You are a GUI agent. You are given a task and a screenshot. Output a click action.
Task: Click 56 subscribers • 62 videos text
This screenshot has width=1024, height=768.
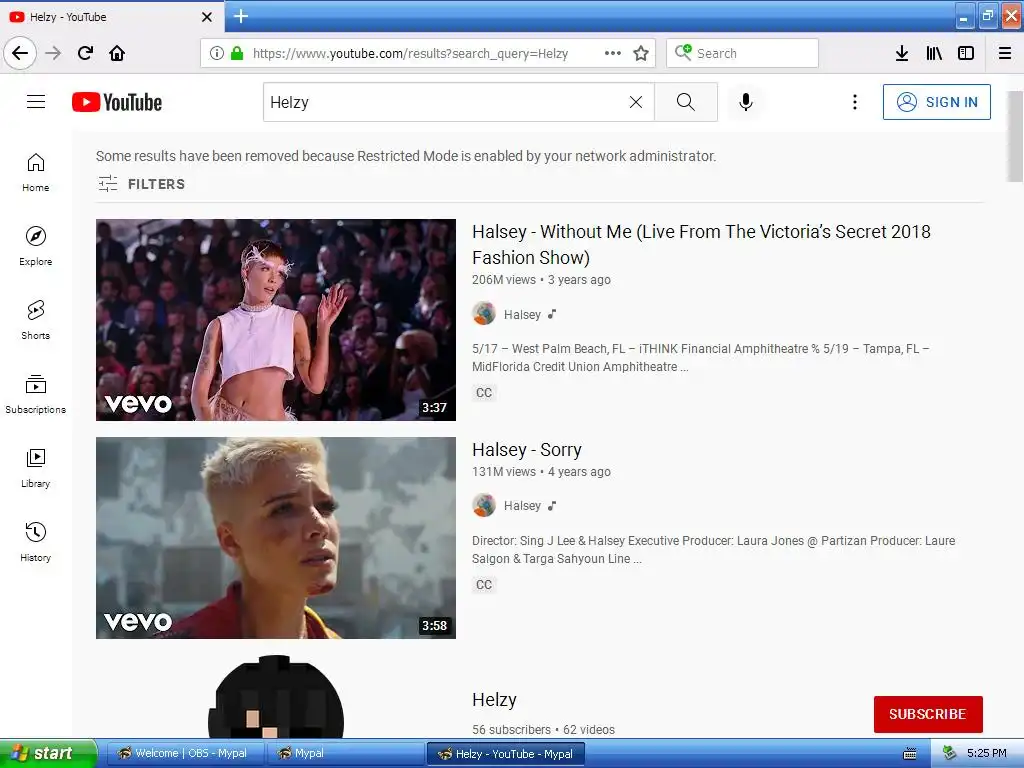click(x=543, y=729)
